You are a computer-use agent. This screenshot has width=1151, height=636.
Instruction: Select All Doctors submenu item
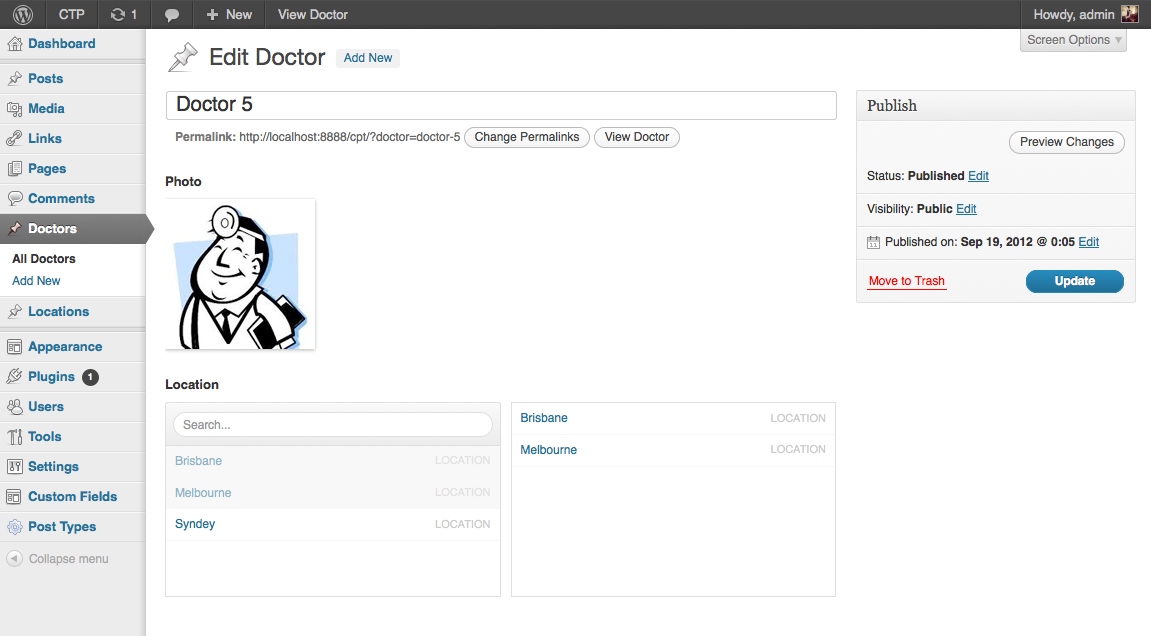(x=44, y=259)
